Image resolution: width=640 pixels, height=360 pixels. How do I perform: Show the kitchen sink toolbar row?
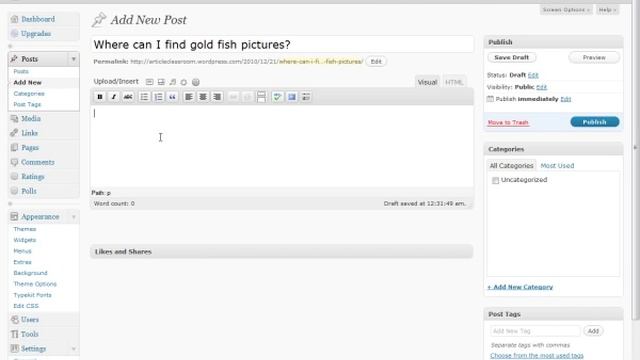[306, 97]
